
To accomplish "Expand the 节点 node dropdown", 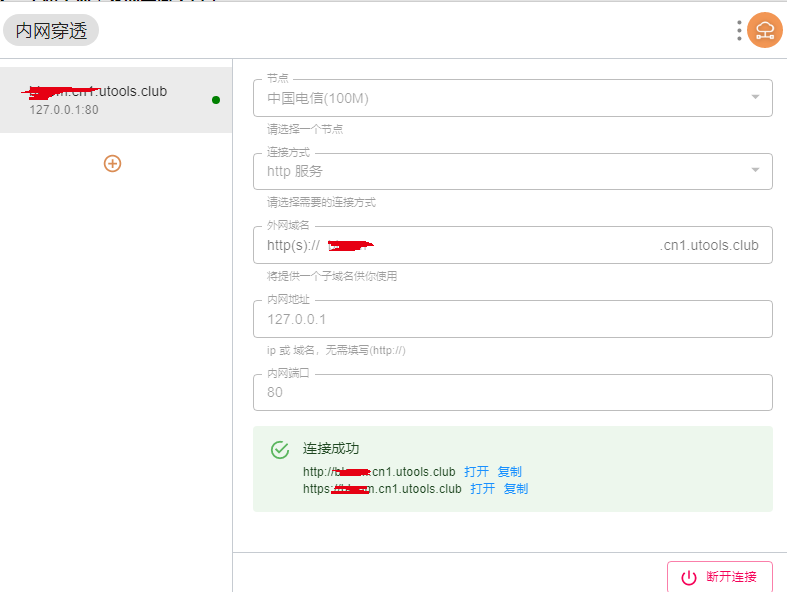I will (x=755, y=97).
